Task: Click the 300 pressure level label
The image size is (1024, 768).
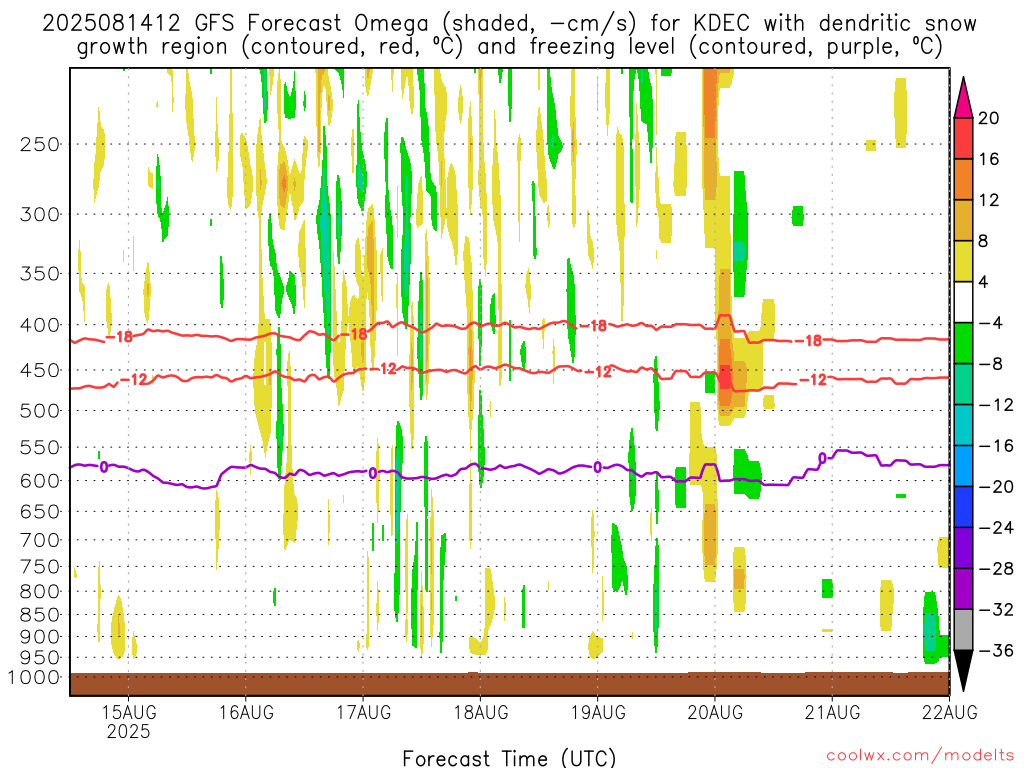Action: click(40, 214)
